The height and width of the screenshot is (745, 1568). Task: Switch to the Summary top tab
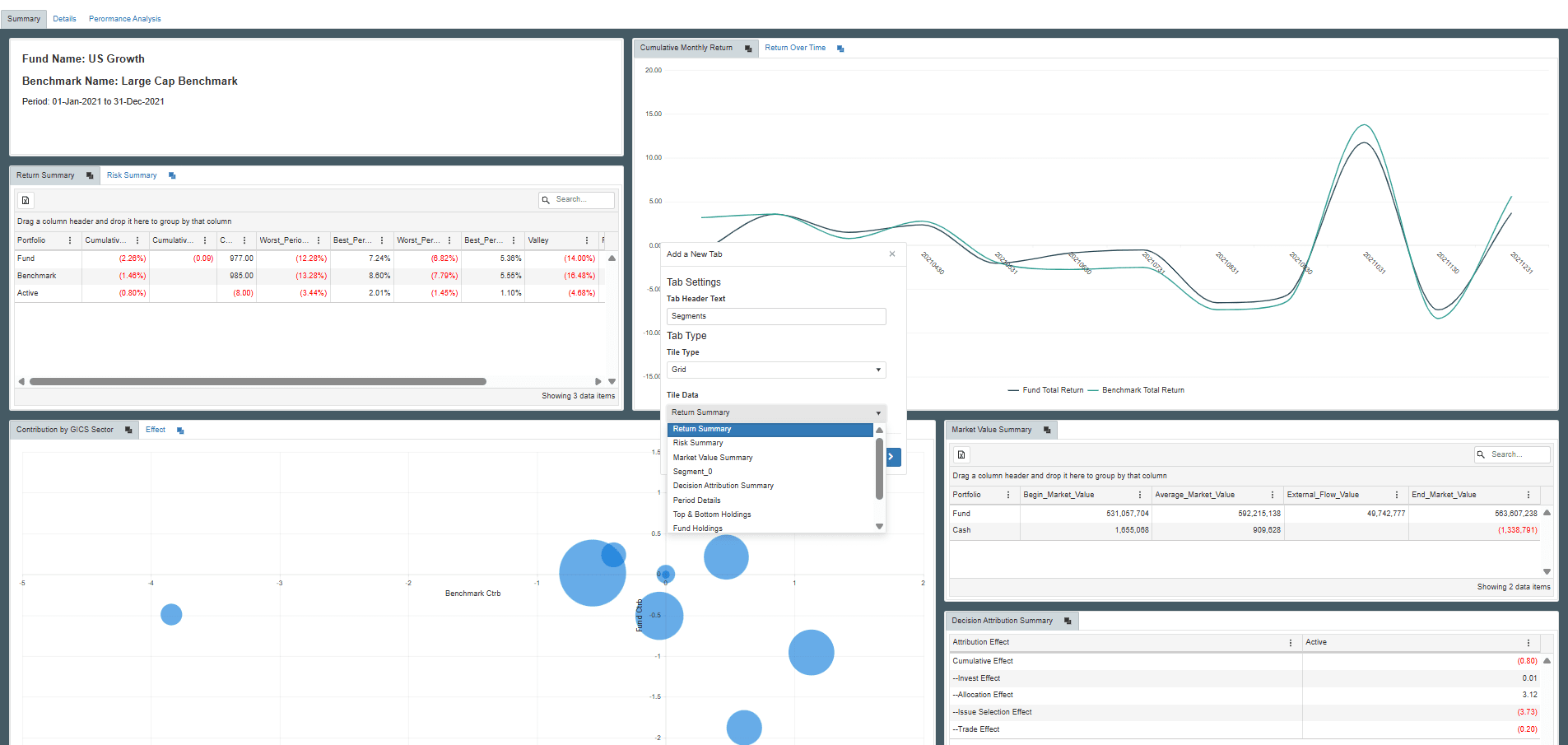coord(24,19)
